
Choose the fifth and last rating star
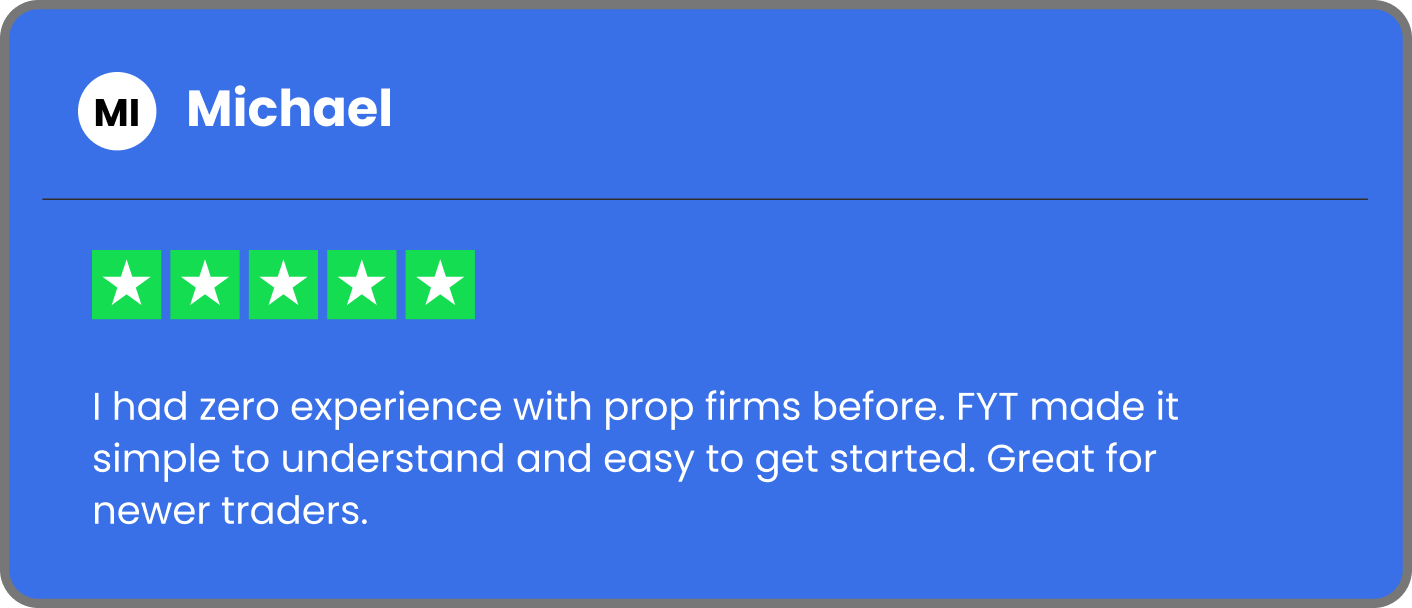pyautogui.click(x=440, y=285)
